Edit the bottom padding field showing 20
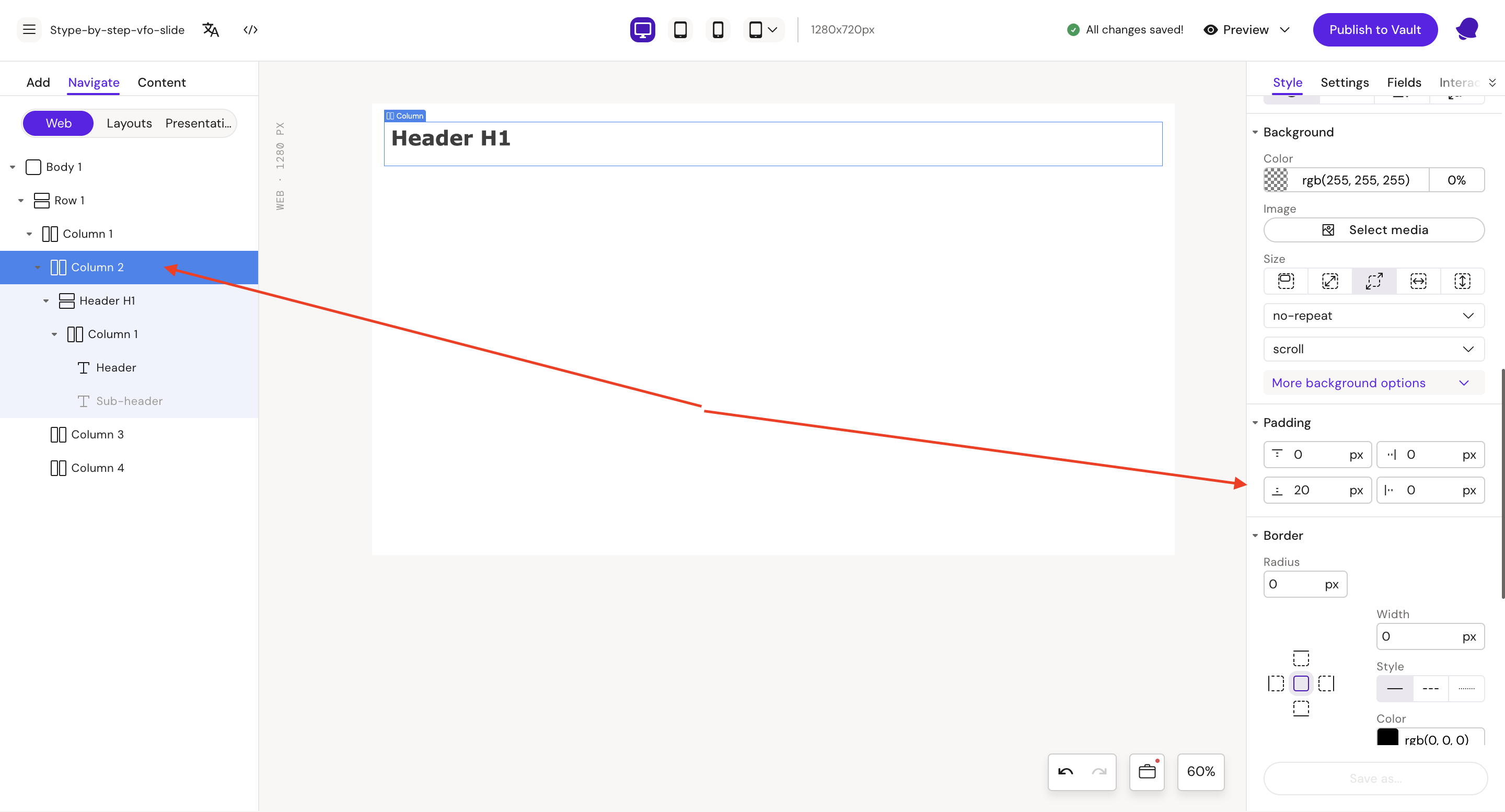This screenshot has height=812, width=1505. 1317,490
